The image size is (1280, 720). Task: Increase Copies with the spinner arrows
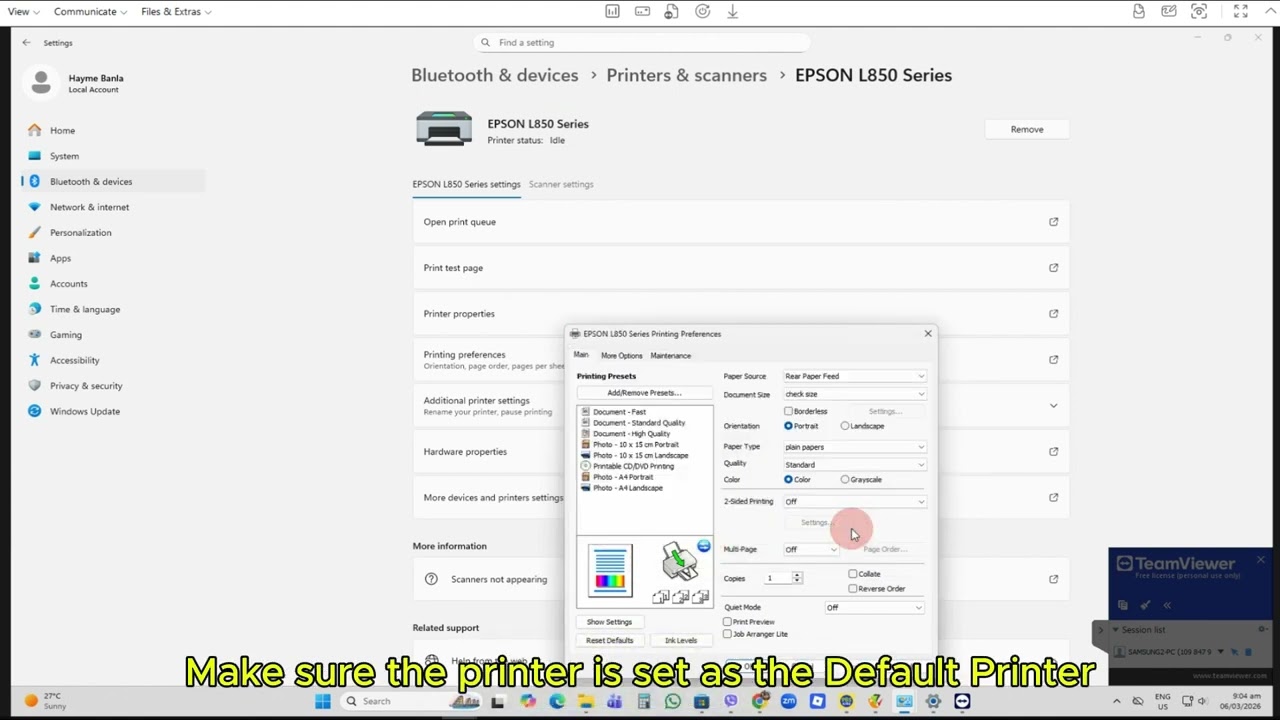click(797, 576)
